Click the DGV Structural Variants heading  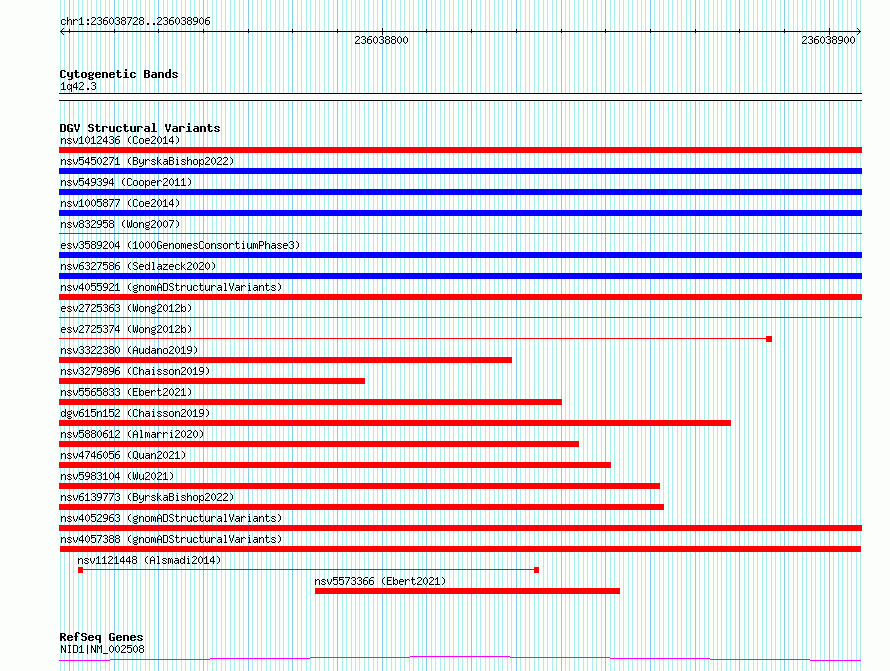coord(140,128)
